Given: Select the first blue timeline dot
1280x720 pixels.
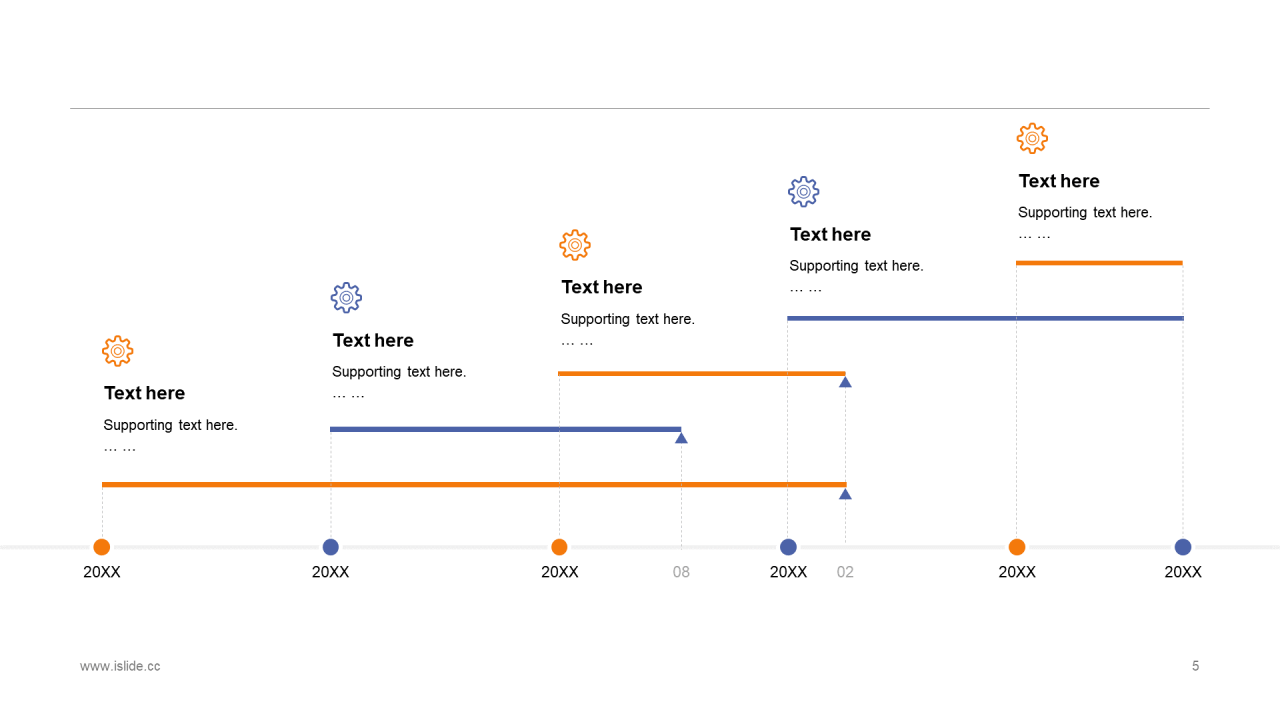Looking at the screenshot, I should [x=331, y=547].
